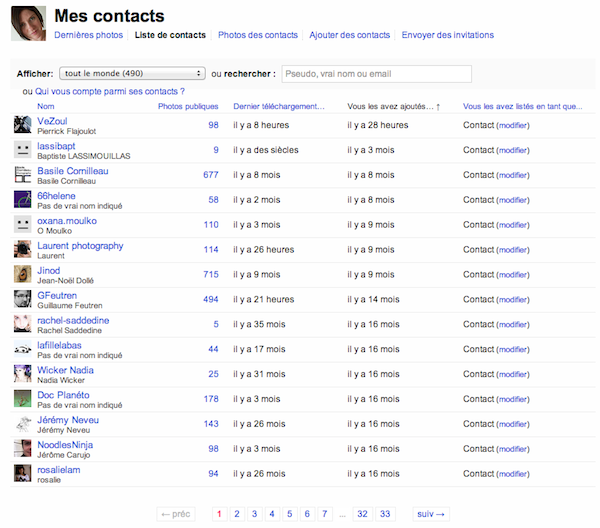Open the Jinod name link
The image size is (600, 528).
click(49, 270)
